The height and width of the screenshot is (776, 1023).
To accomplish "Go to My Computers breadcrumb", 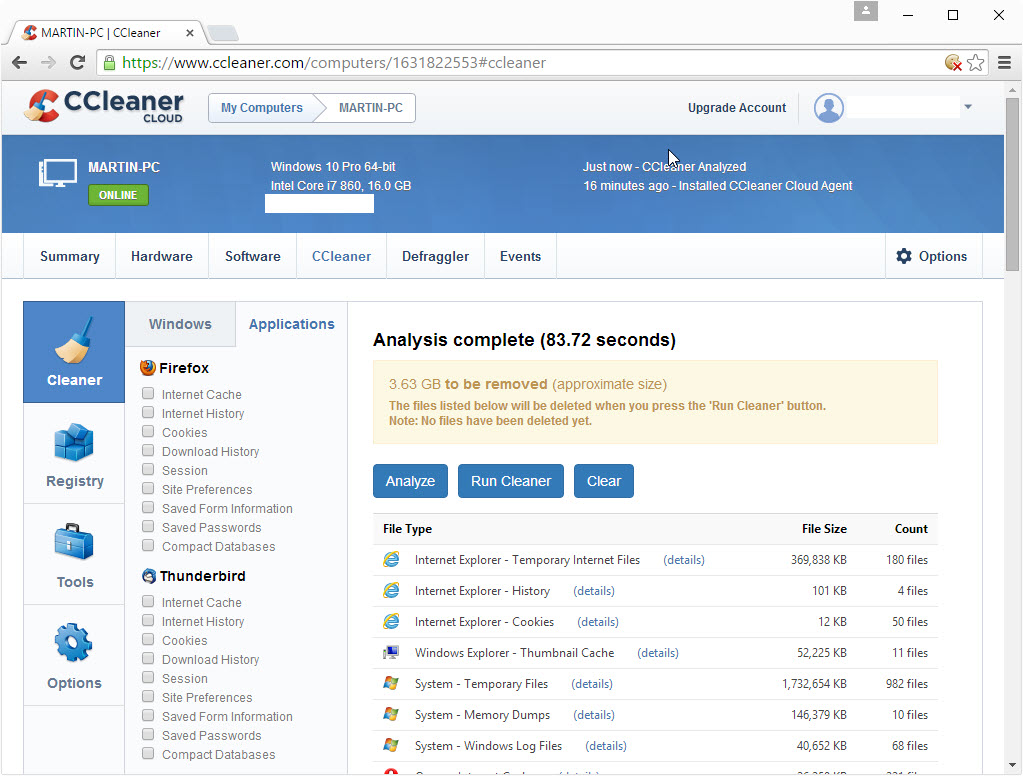I will point(262,108).
